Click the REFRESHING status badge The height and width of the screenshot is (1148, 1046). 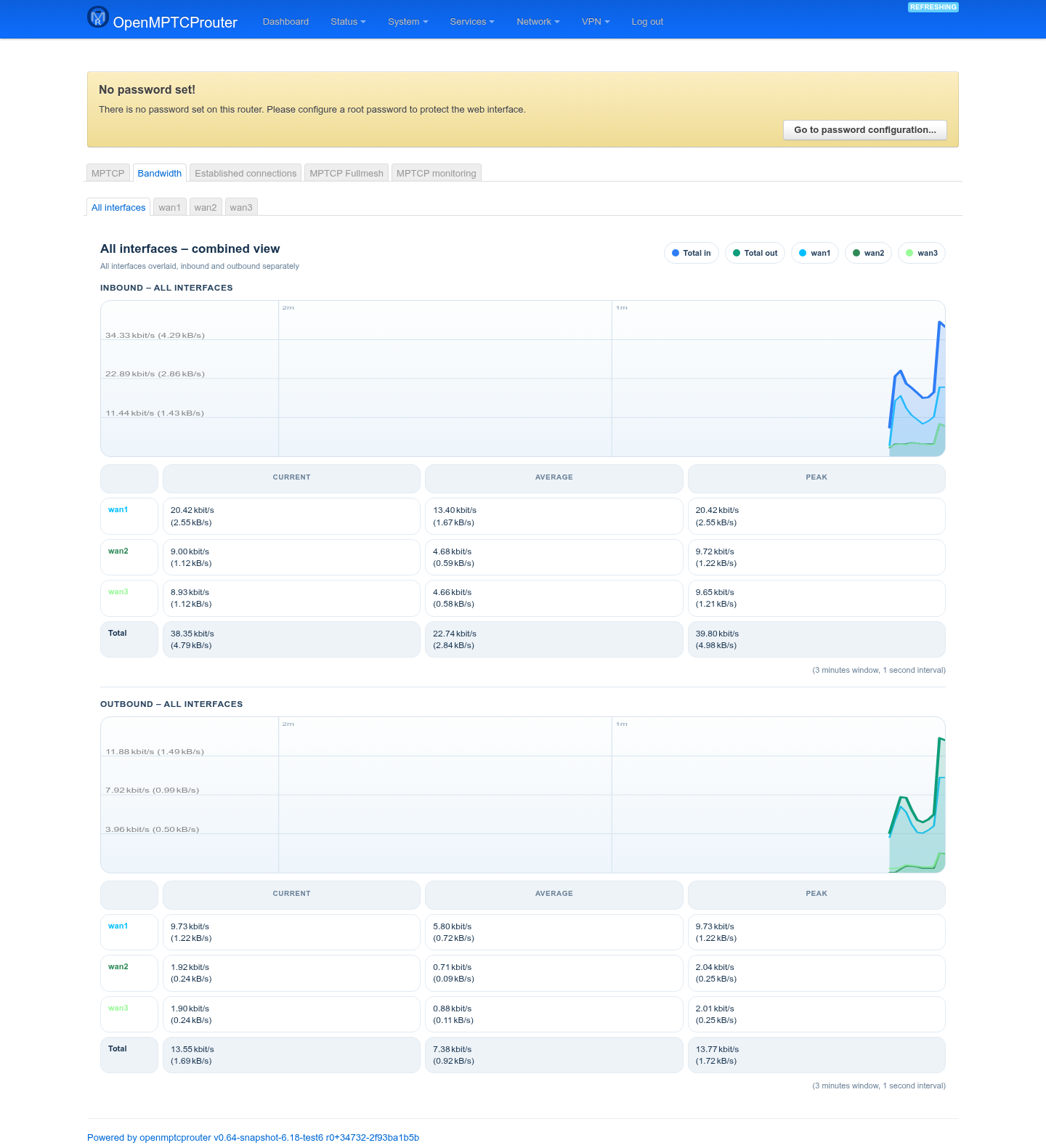933,7
